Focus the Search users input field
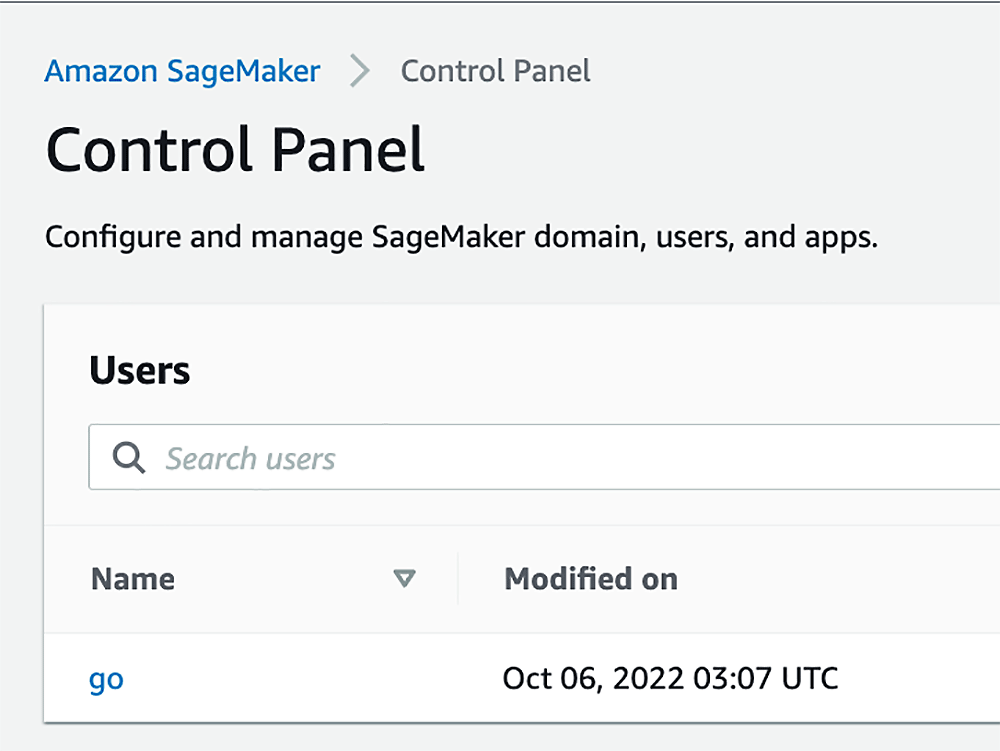This screenshot has width=1000, height=751. click(x=544, y=457)
